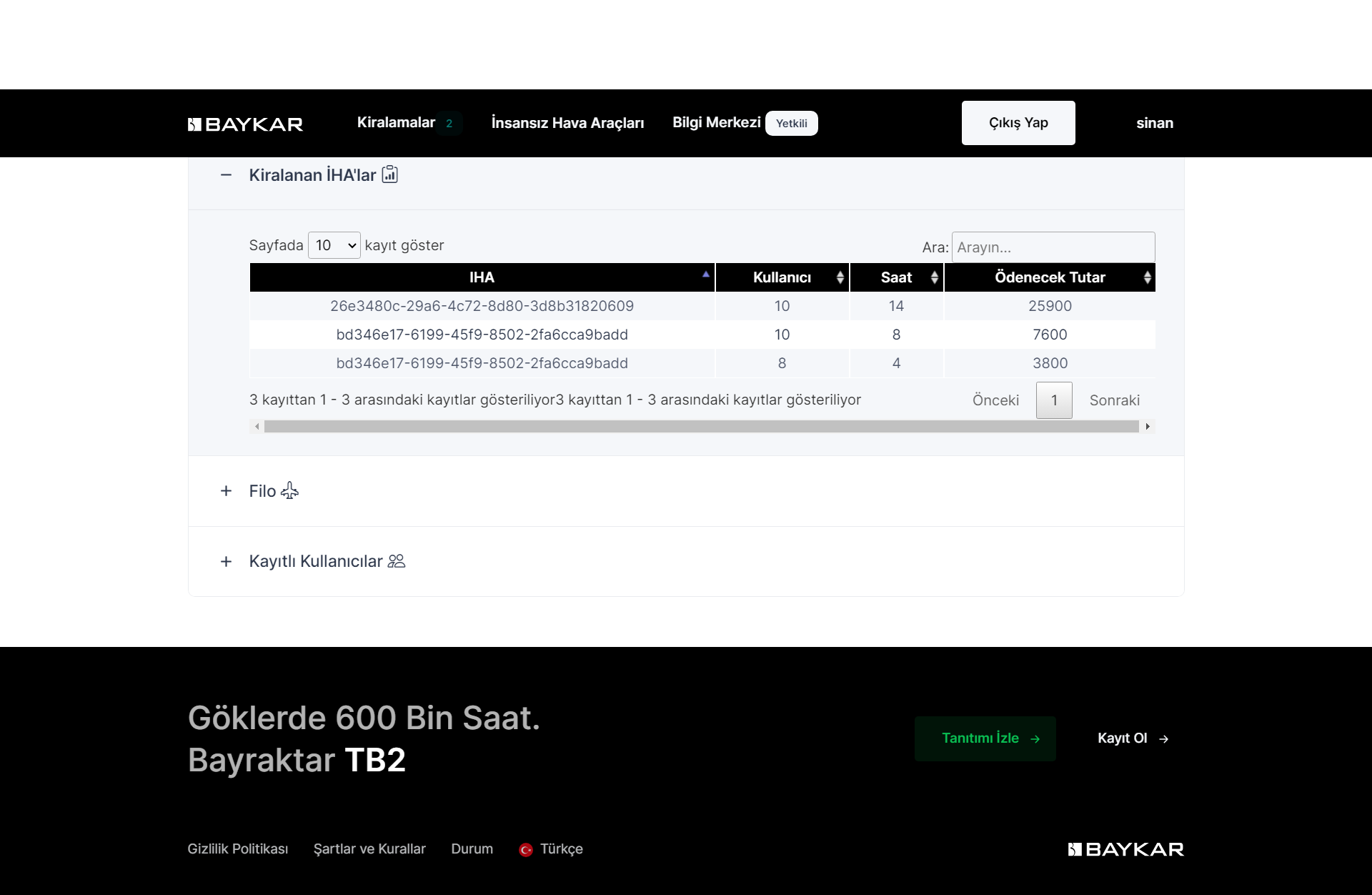Open Kiralamalar menu item
The width and height of the screenshot is (1372, 895).
(x=396, y=123)
